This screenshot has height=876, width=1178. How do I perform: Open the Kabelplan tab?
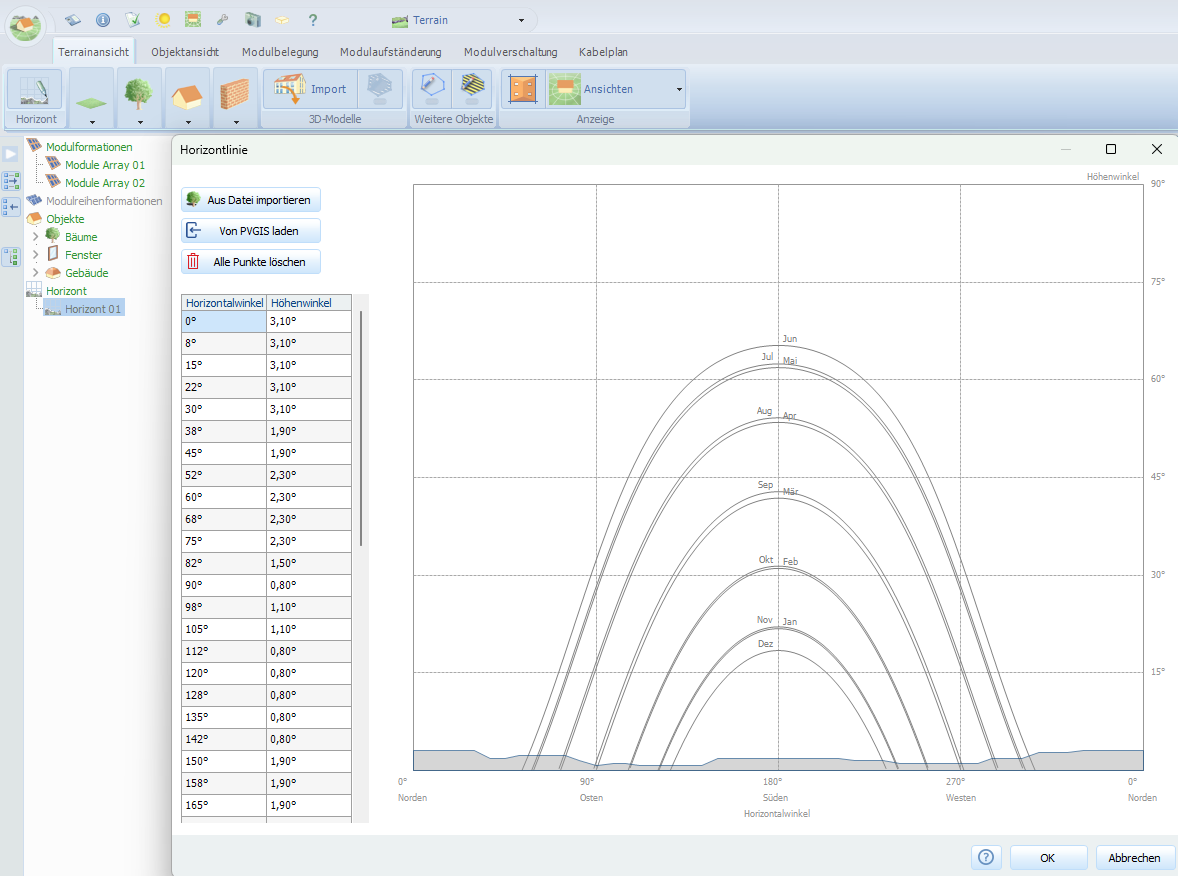[603, 52]
